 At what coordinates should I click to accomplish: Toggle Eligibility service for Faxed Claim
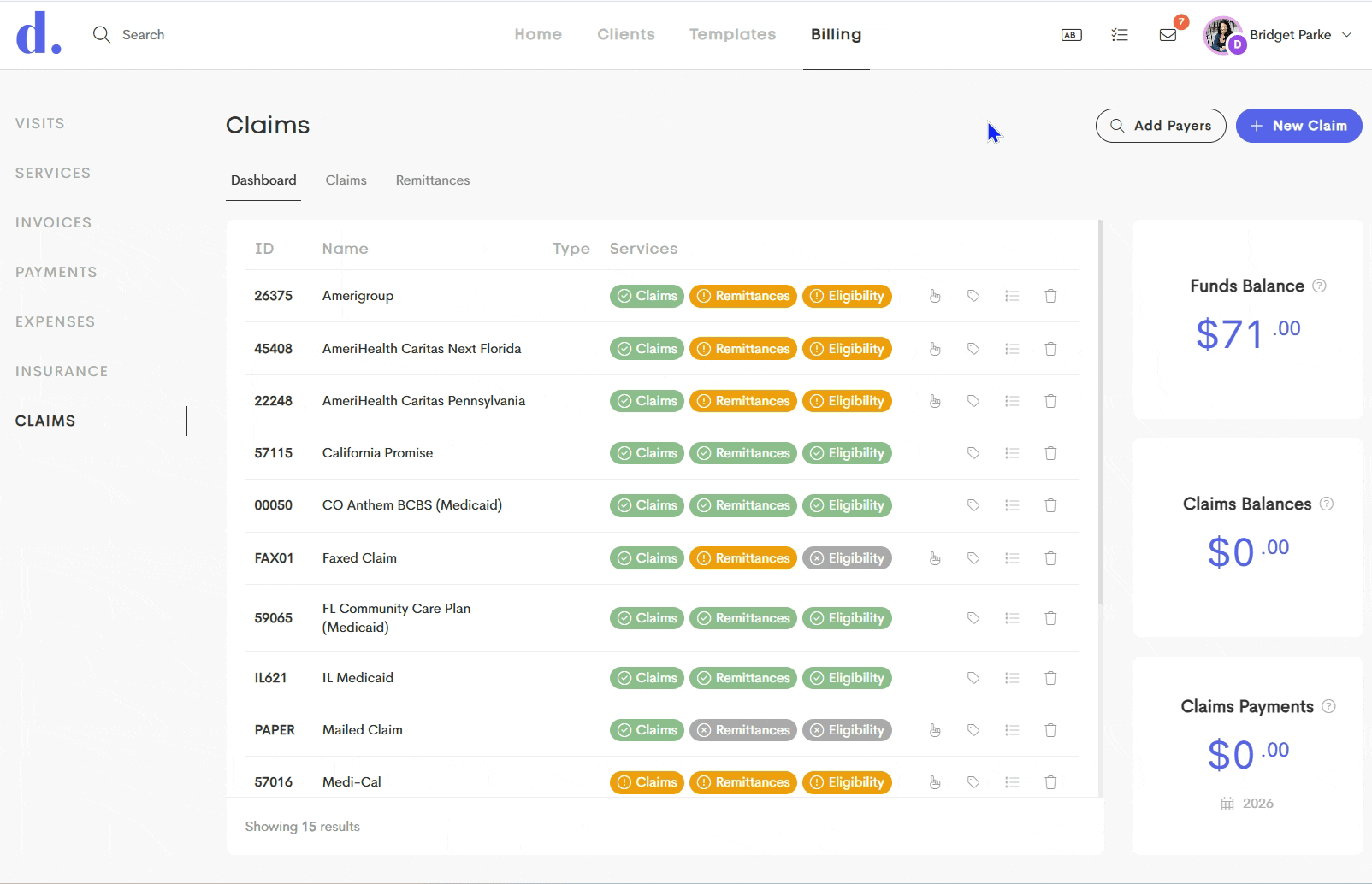pos(847,558)
